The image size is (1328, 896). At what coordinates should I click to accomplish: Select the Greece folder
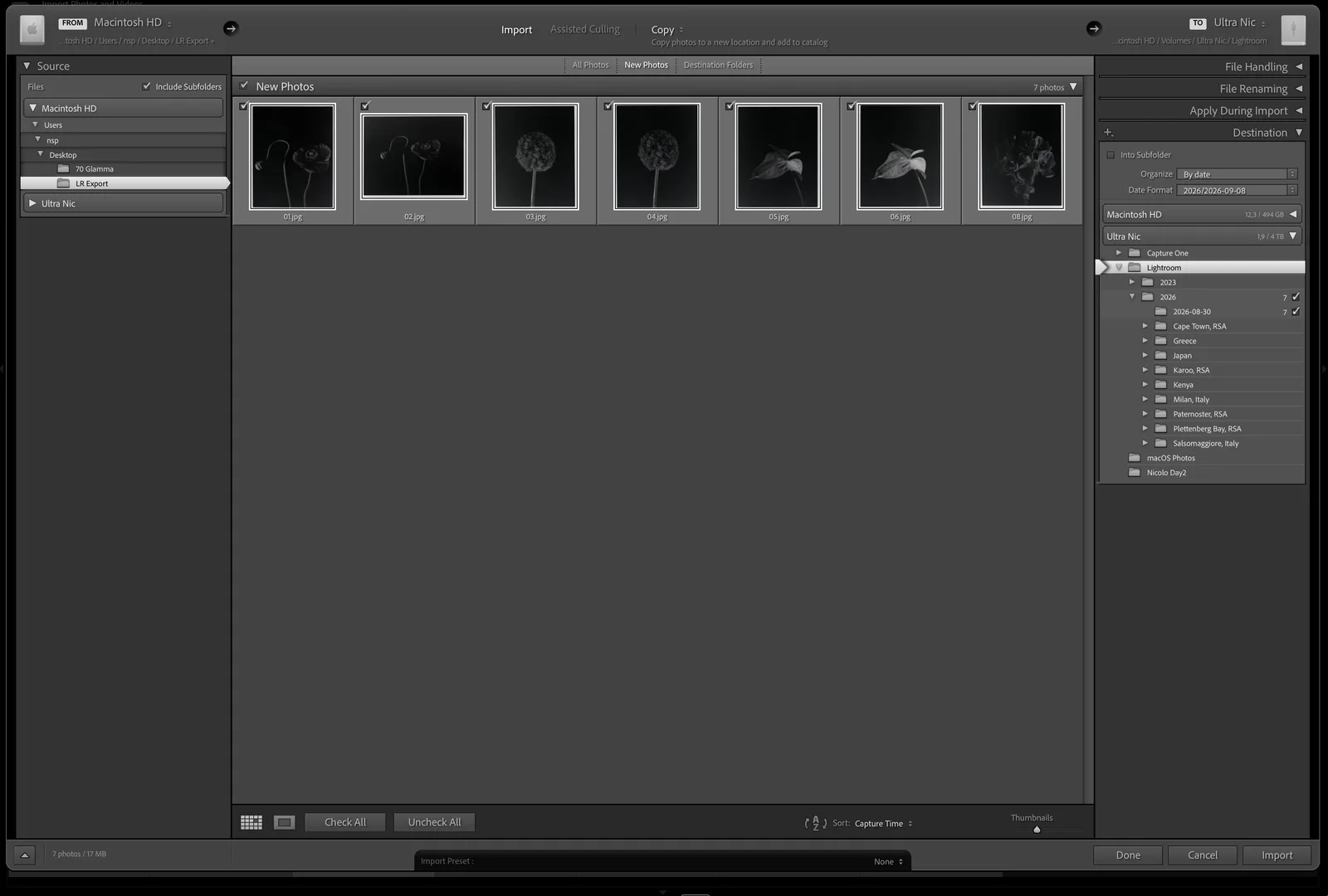(1184, 341)
